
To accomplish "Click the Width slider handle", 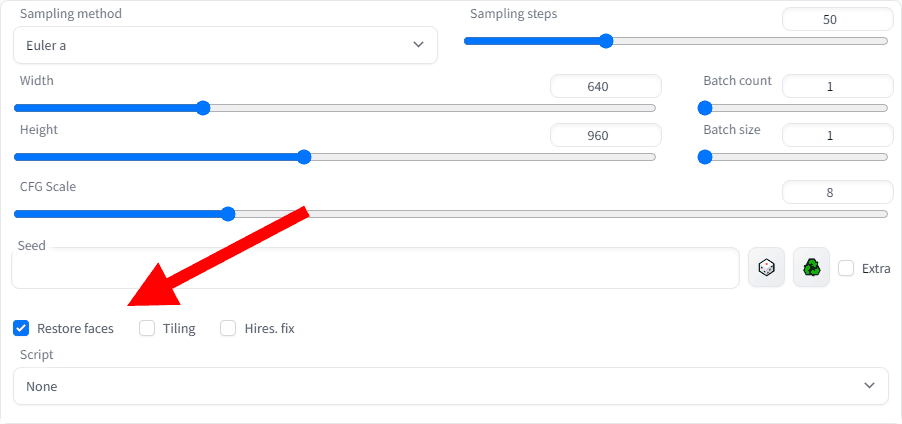I will pos(202,108).
